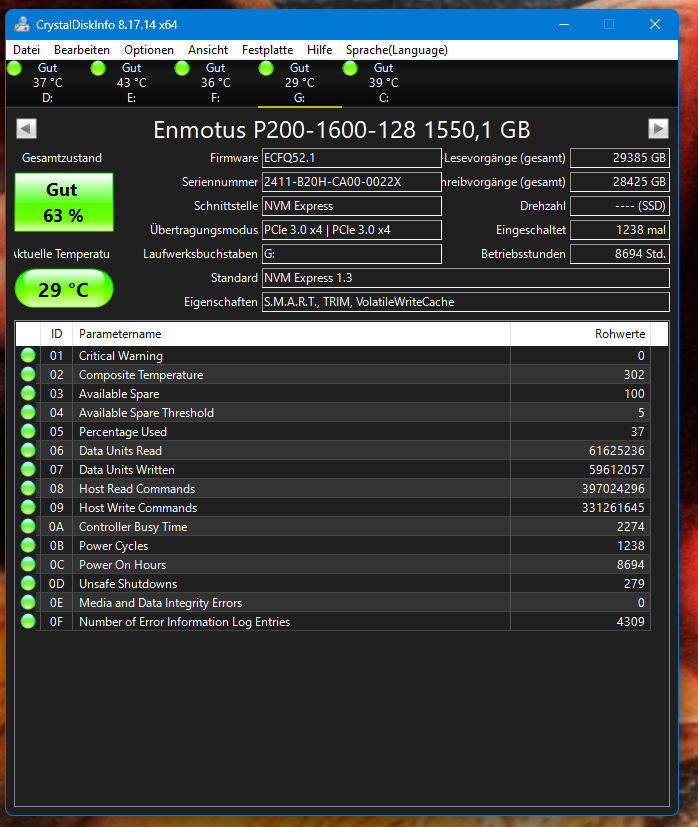Click raw value 397024296
698x827 pixels.
pos(613,488)
